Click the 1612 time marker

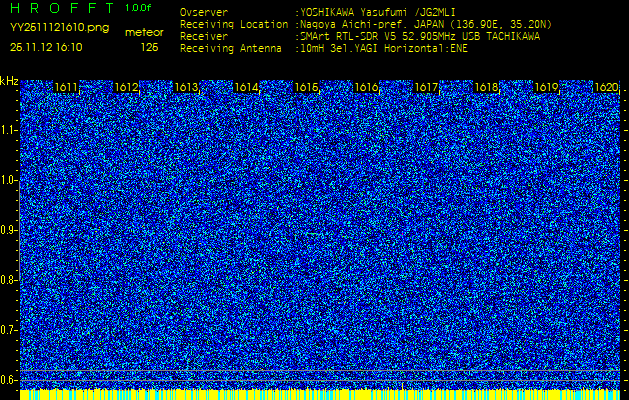[x=126, y=87]
